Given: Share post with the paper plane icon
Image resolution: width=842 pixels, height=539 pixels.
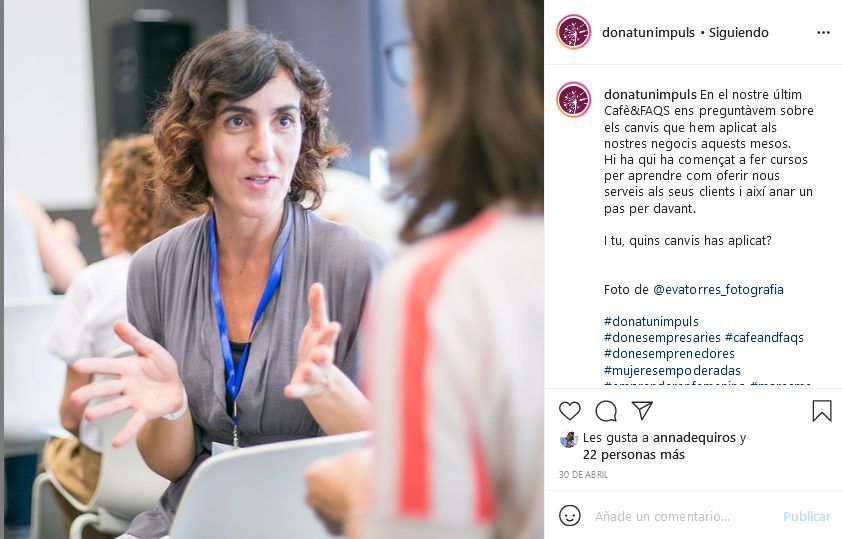Looking at the screenshot, I should coord(642,411).
